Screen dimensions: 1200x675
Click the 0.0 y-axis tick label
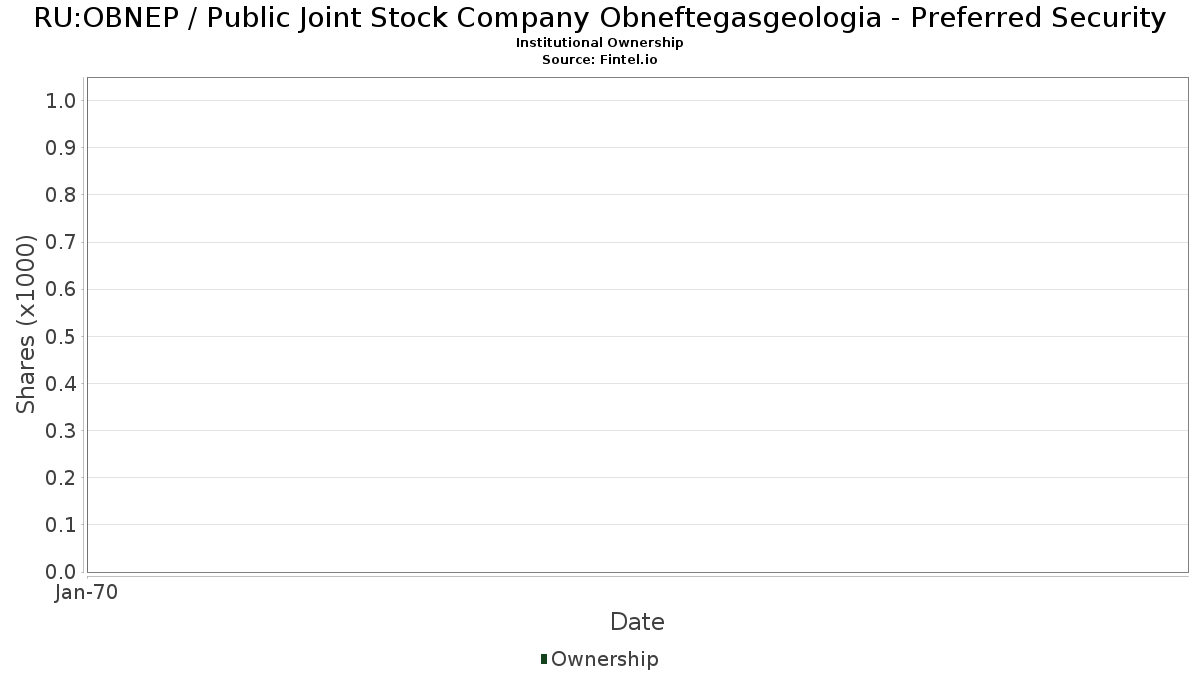click(61, 572)
